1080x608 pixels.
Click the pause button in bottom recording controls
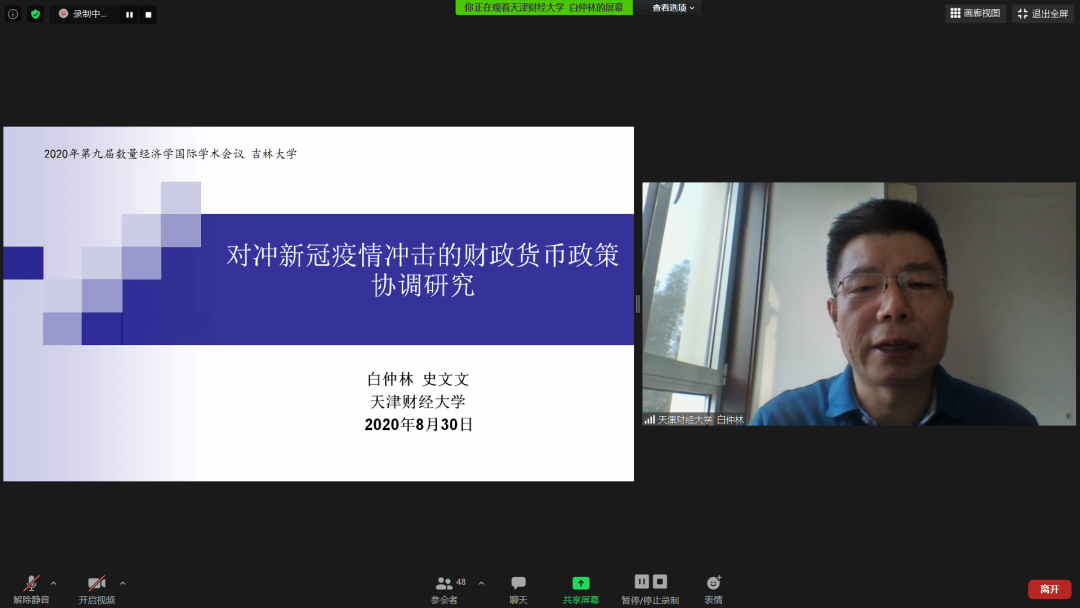642,582
